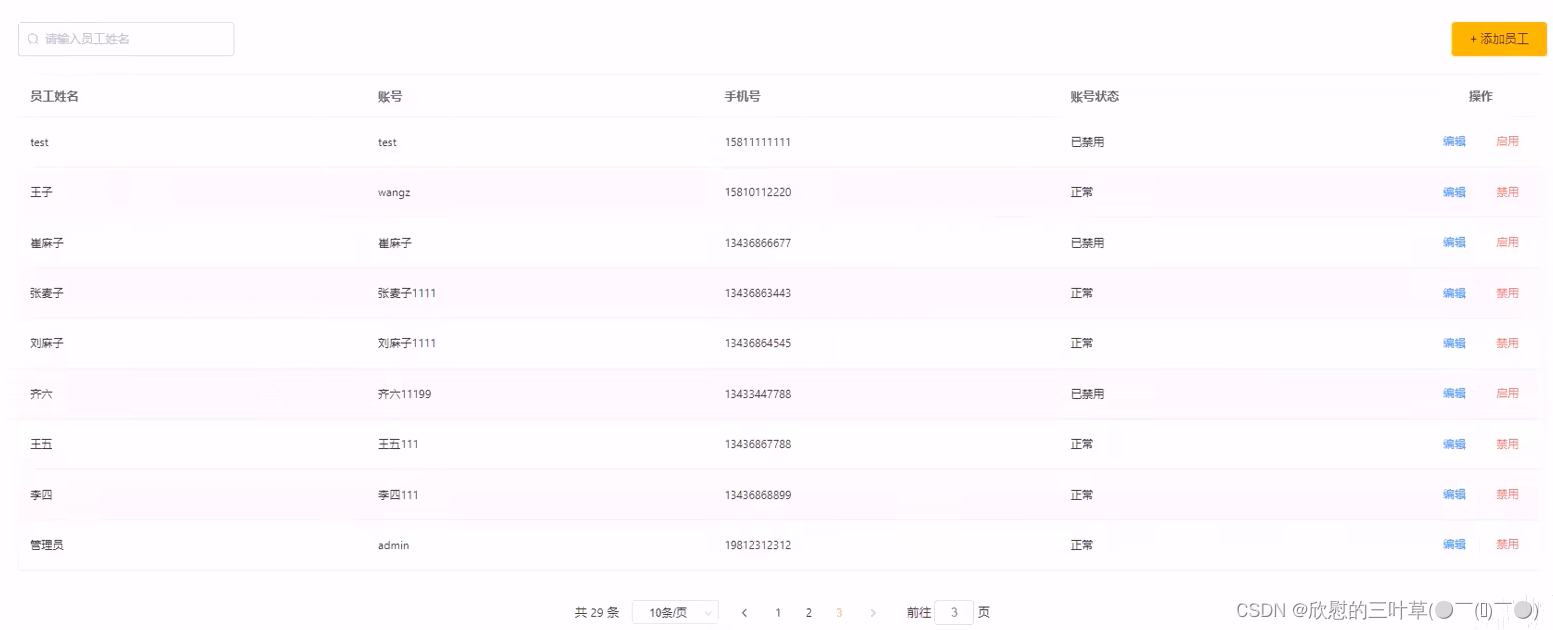Click 正常 status in 王子 row
The image size is (1553, 630).
[x=1082, y=192]
